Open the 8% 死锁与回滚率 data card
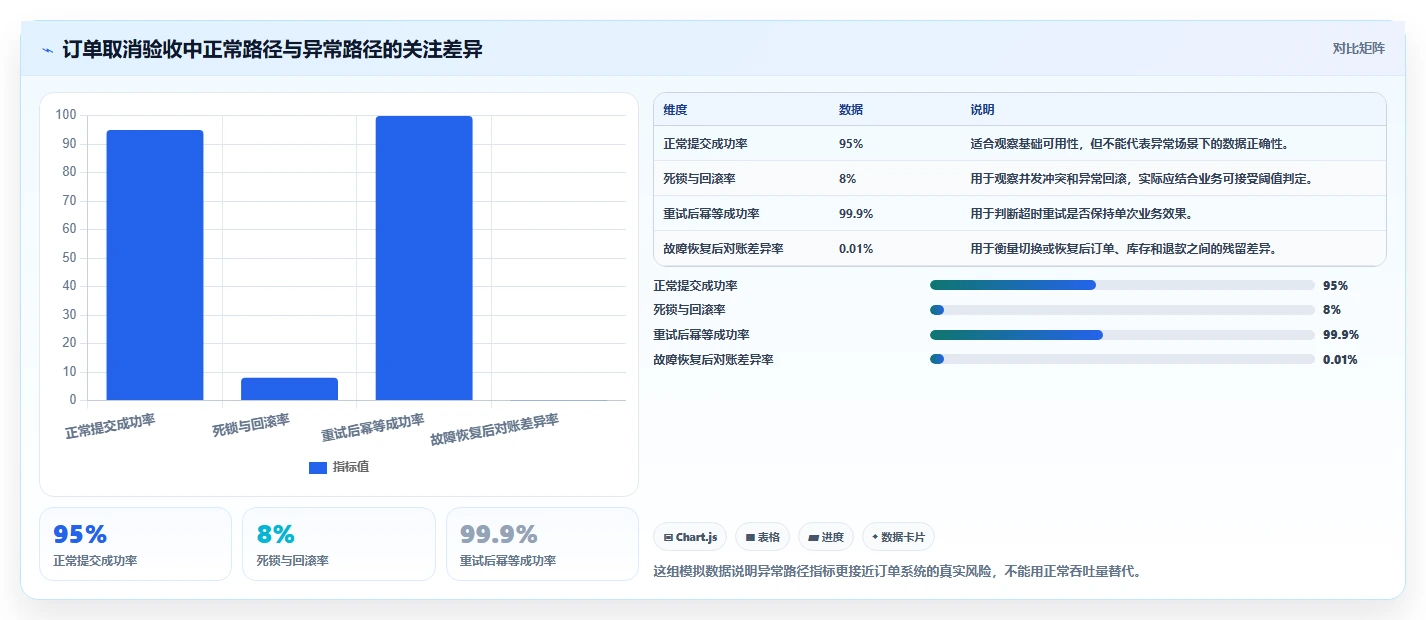 click(x=339, y=544)
